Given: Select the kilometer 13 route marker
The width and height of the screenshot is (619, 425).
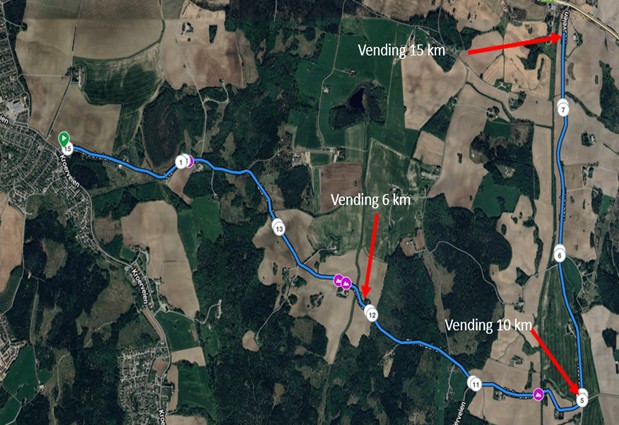Looking at the screenshot, I should pyautogui.click(x=279, y=229).
